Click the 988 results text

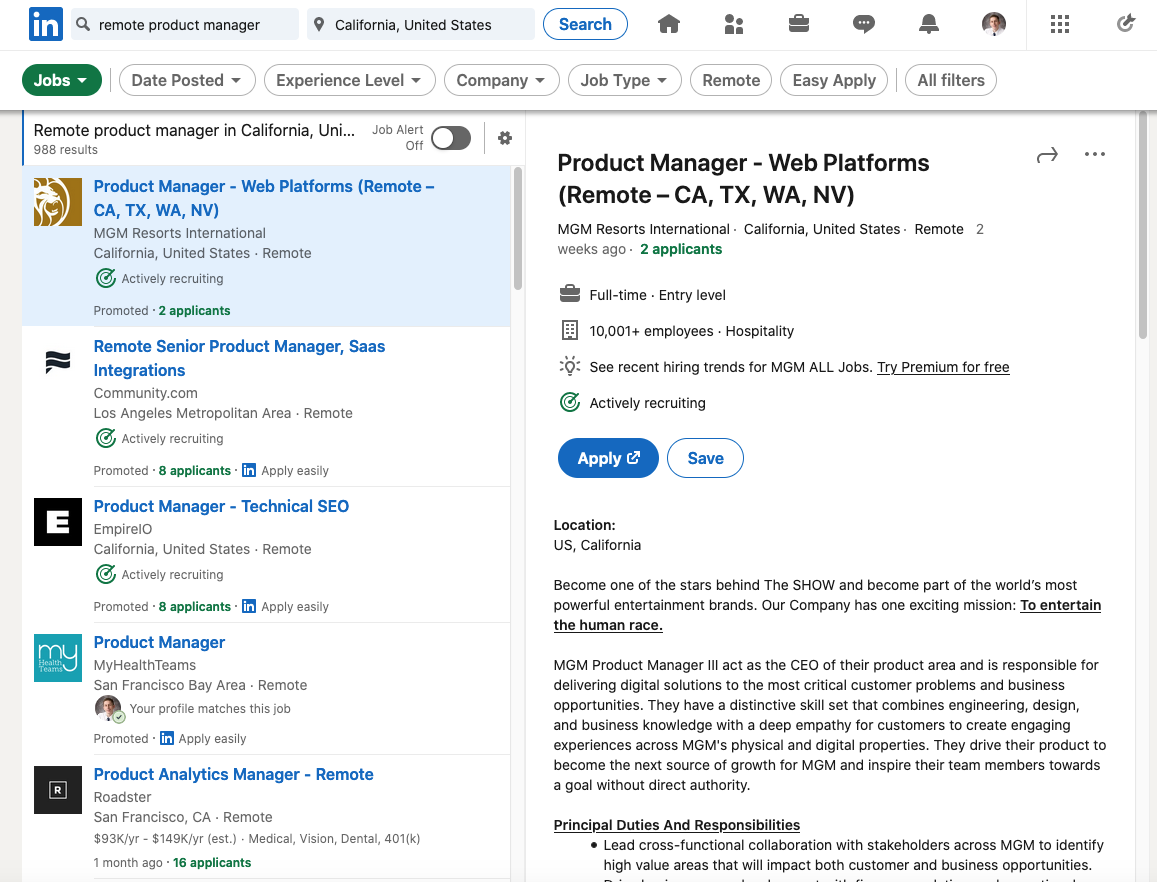click(66, 149)
